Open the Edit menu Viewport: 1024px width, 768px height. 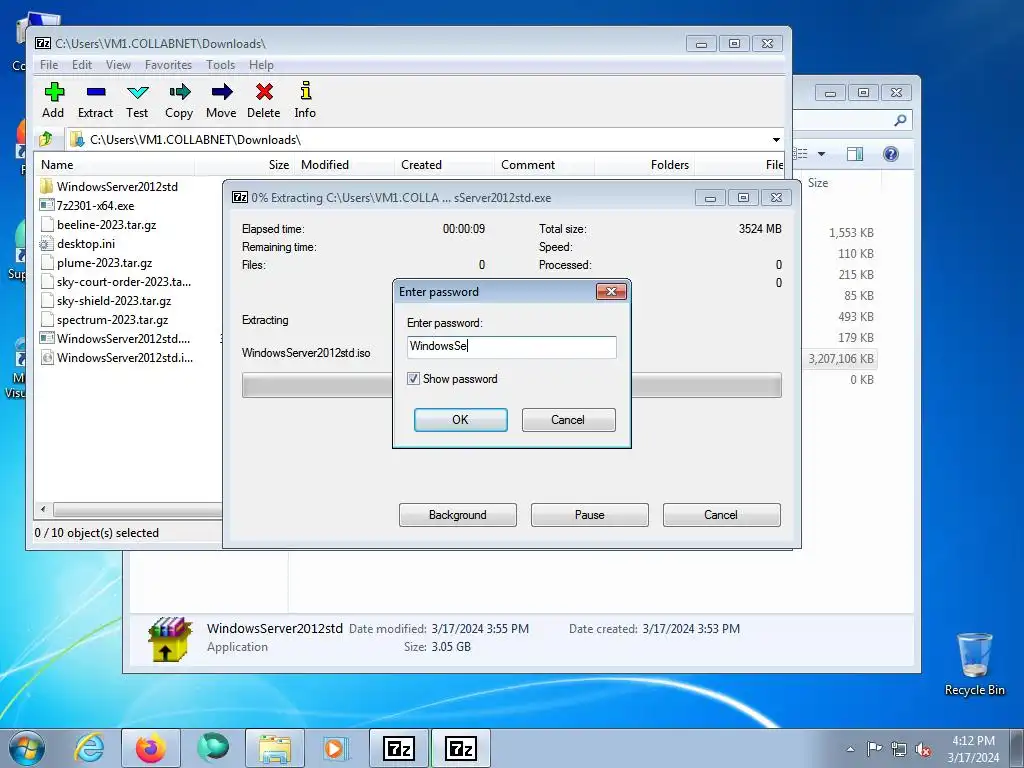82,65
